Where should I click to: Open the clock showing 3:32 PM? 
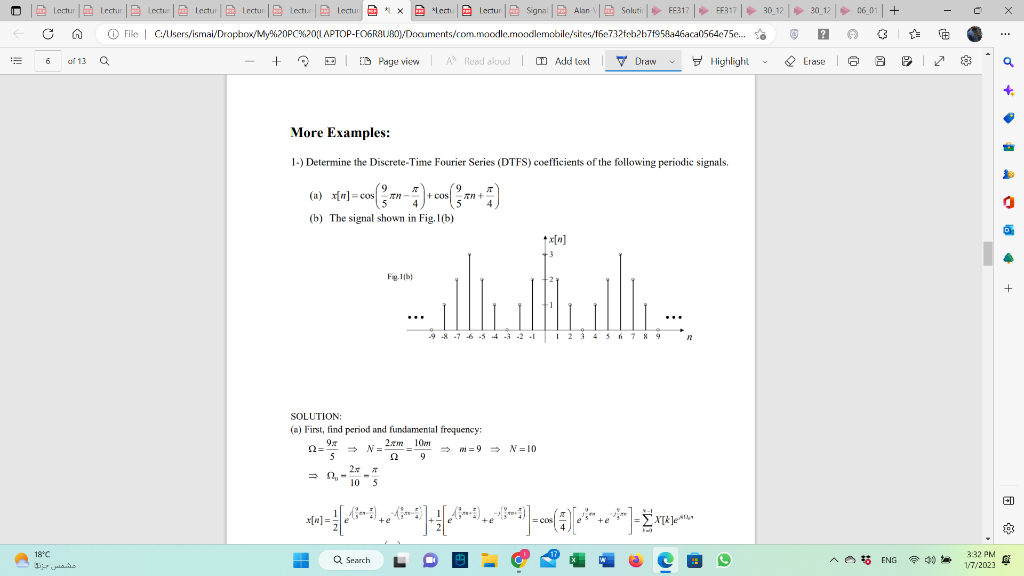(x=980, y=560)
